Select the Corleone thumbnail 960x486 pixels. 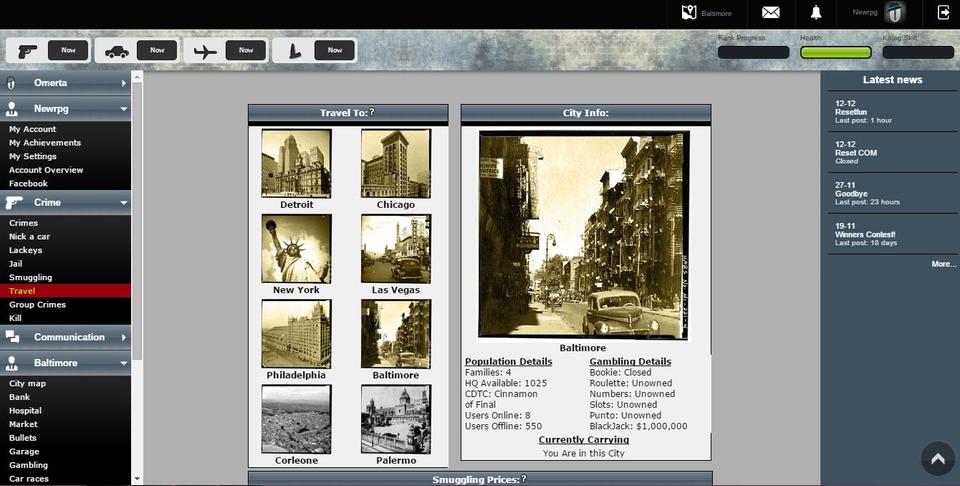[x=296, y=419]
